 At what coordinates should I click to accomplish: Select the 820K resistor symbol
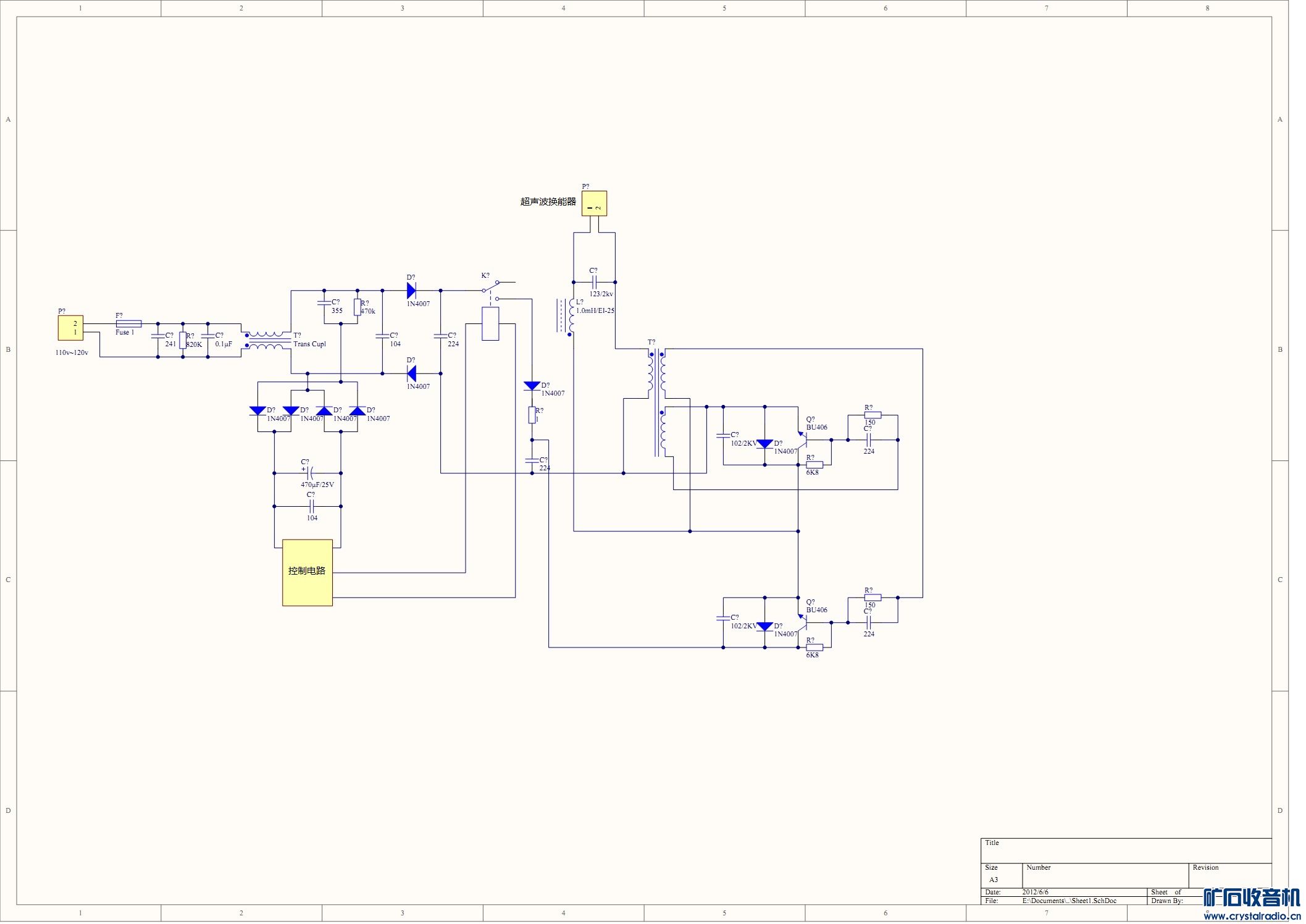(183, 340)
